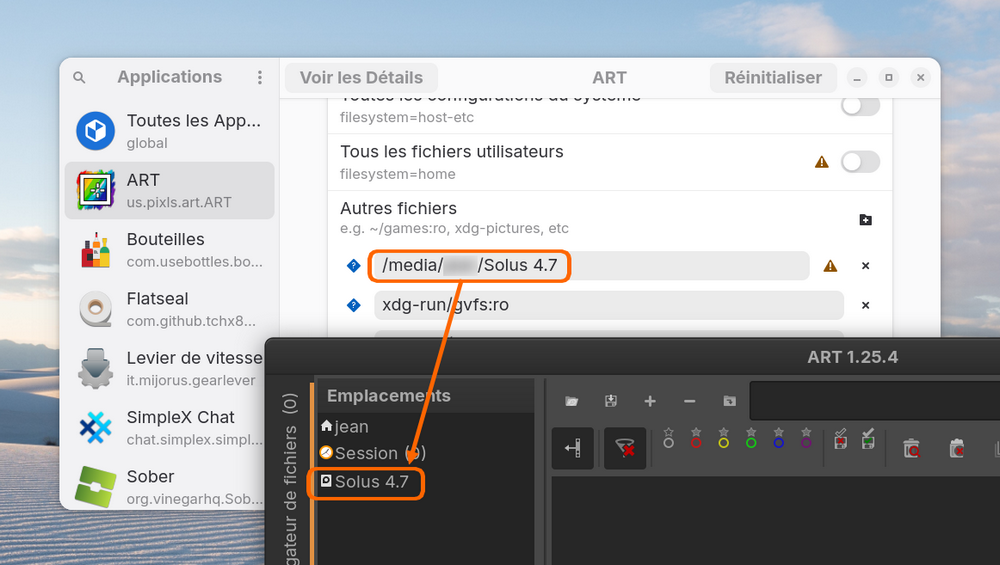Click the blue help icon beside xdg-run/gvfs:ro
Viewport: 1000px width, 565px height.
(353, 306)
